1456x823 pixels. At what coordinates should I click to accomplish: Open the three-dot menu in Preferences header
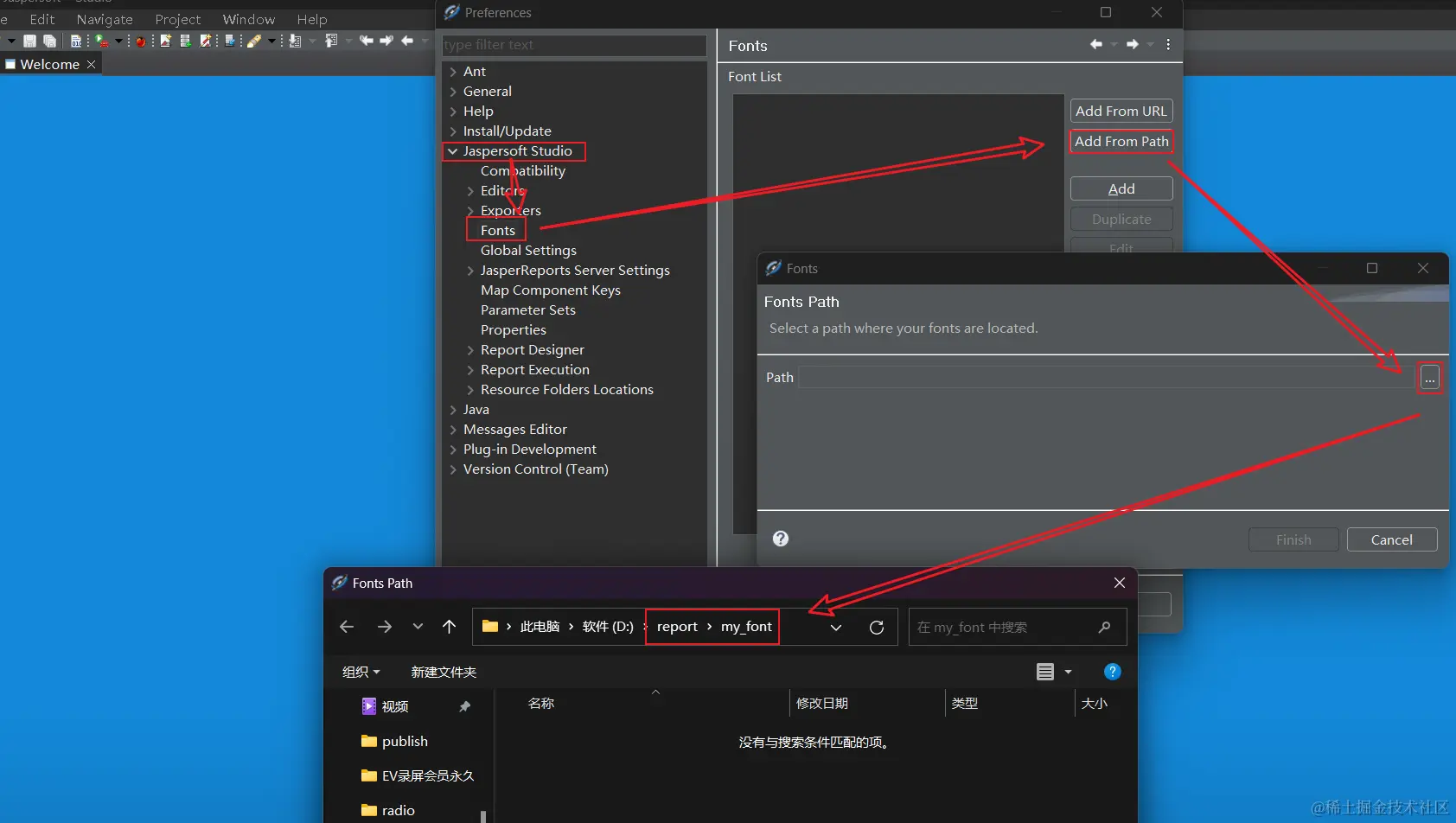pyautogui.click(x=1168, y=44)
